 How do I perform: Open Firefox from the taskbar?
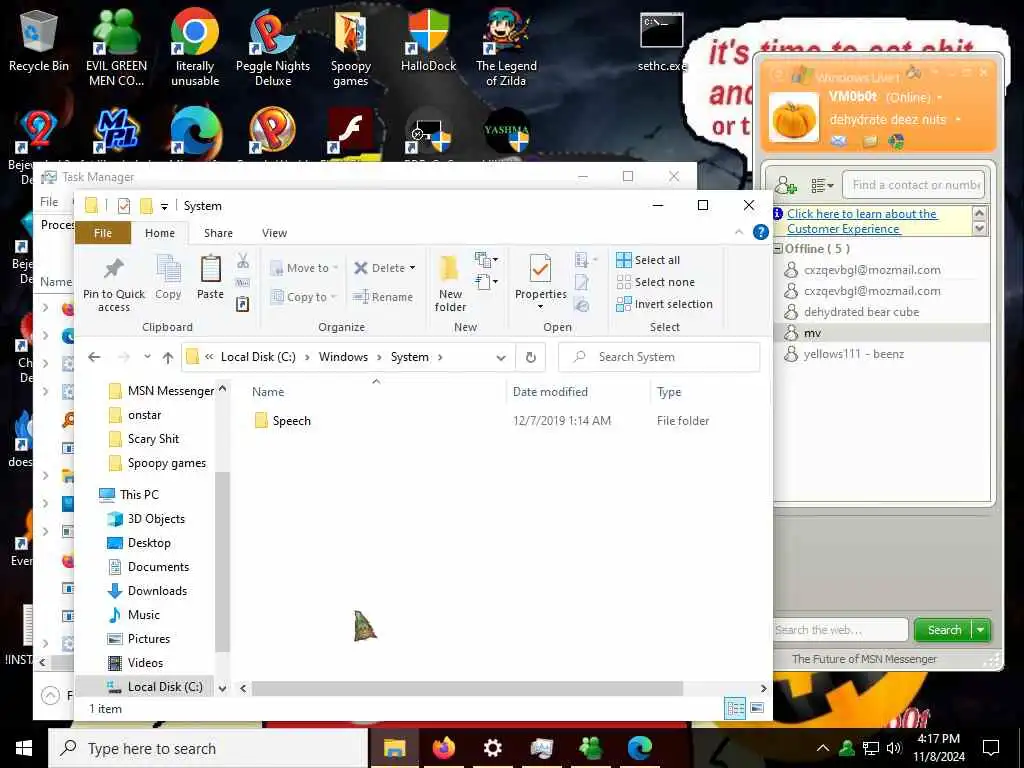(443, 748)
